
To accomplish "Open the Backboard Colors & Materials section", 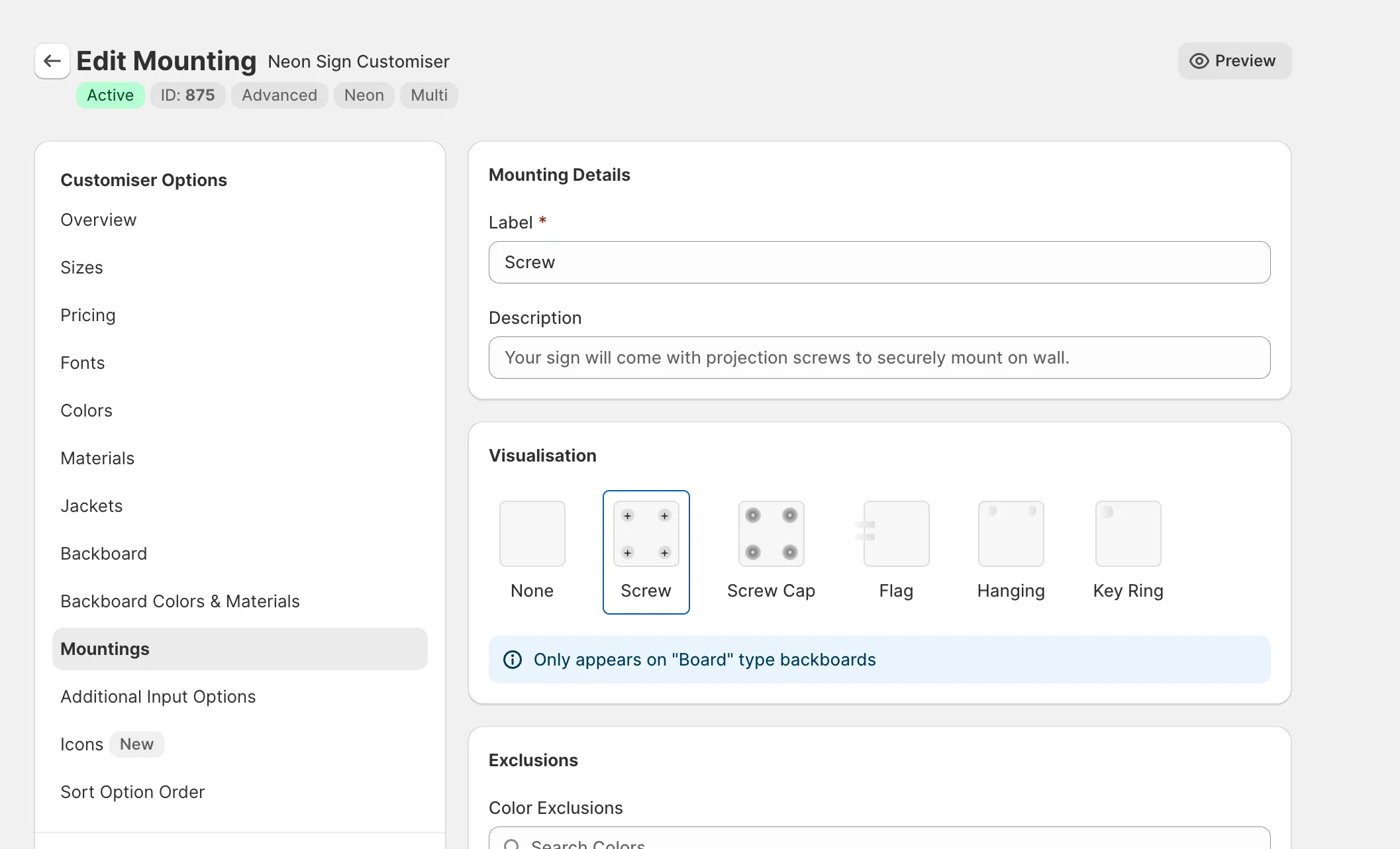I will coord(180,601).
